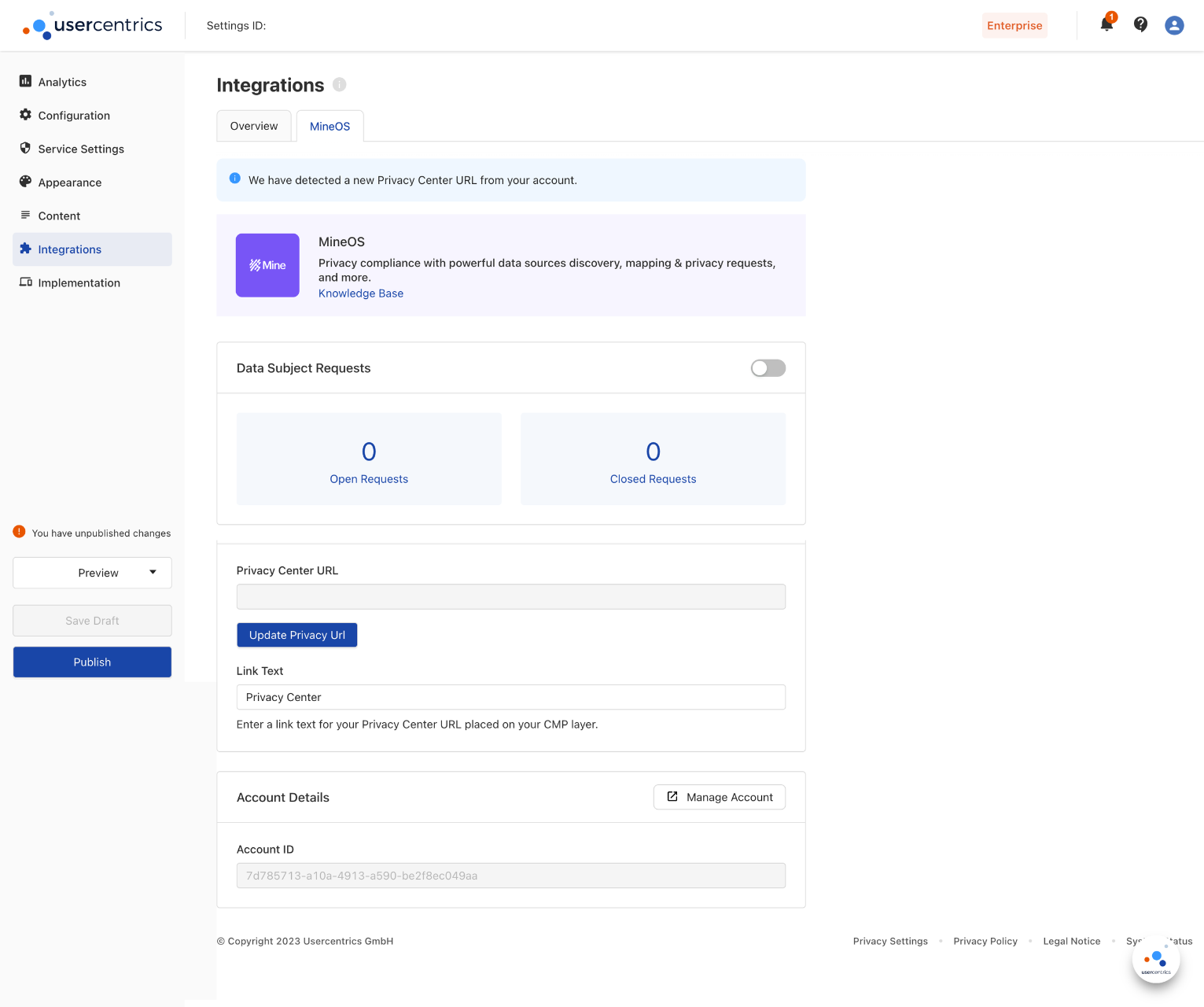
Task: Open the Usercentrics floating privacy widget
Action: [1156, 959]
